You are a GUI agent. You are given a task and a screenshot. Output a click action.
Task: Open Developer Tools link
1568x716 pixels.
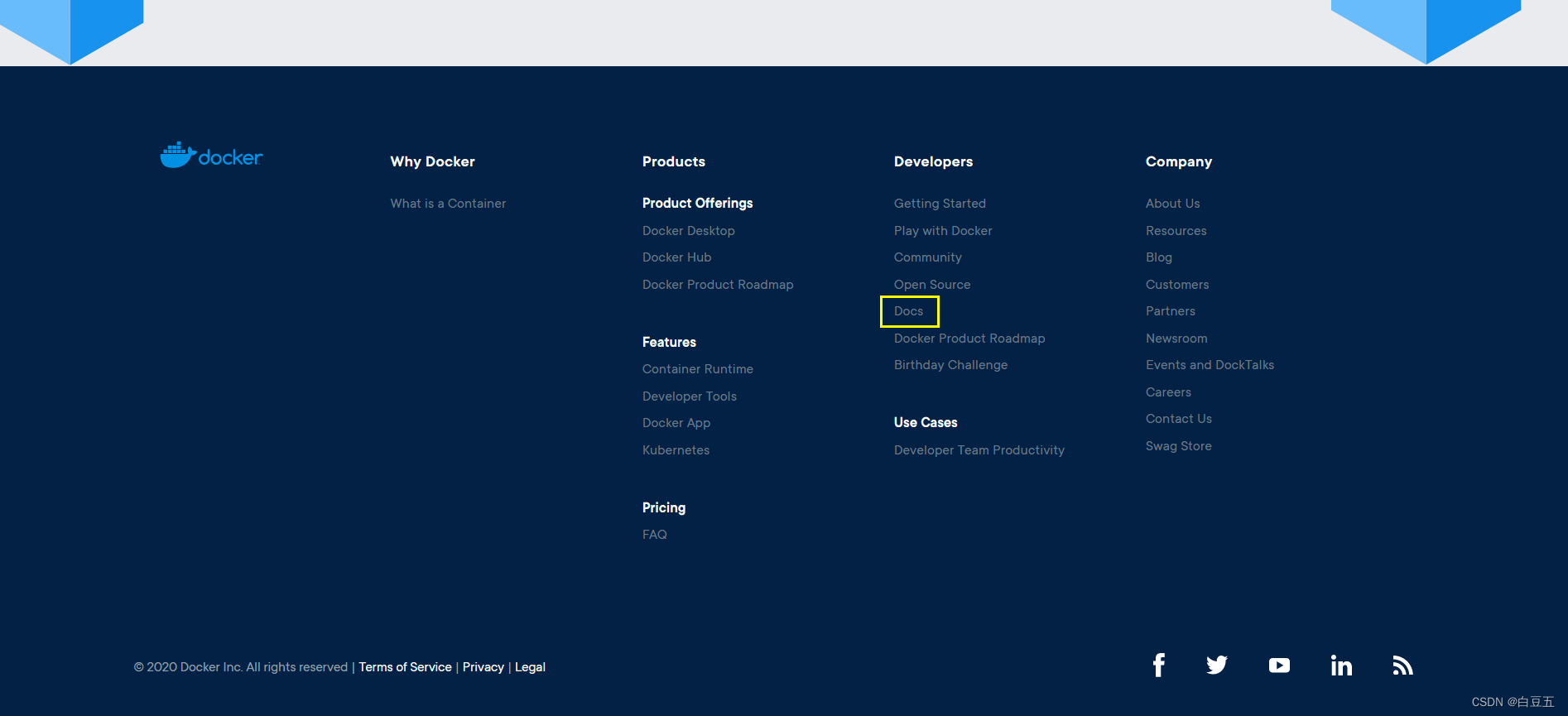[x=690, y=396]
